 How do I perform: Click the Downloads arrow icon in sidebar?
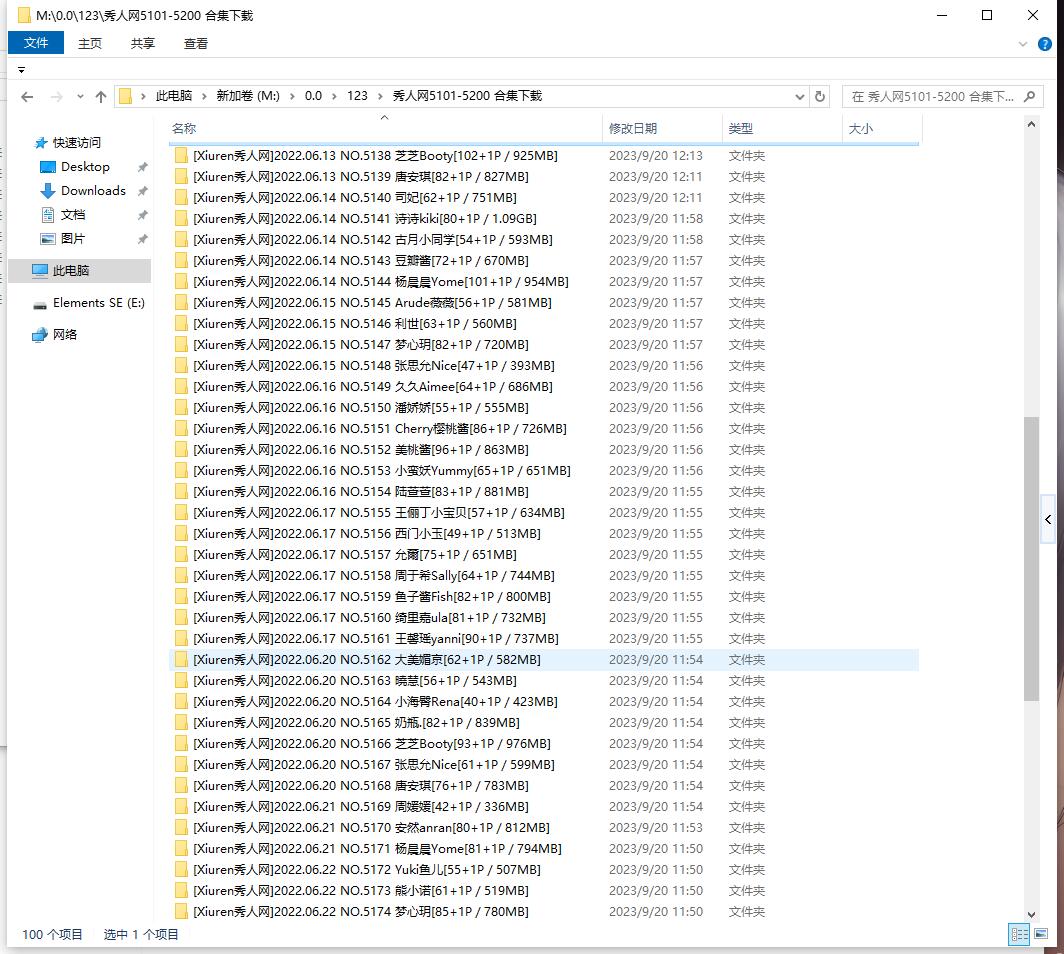[x=48, y=191]
